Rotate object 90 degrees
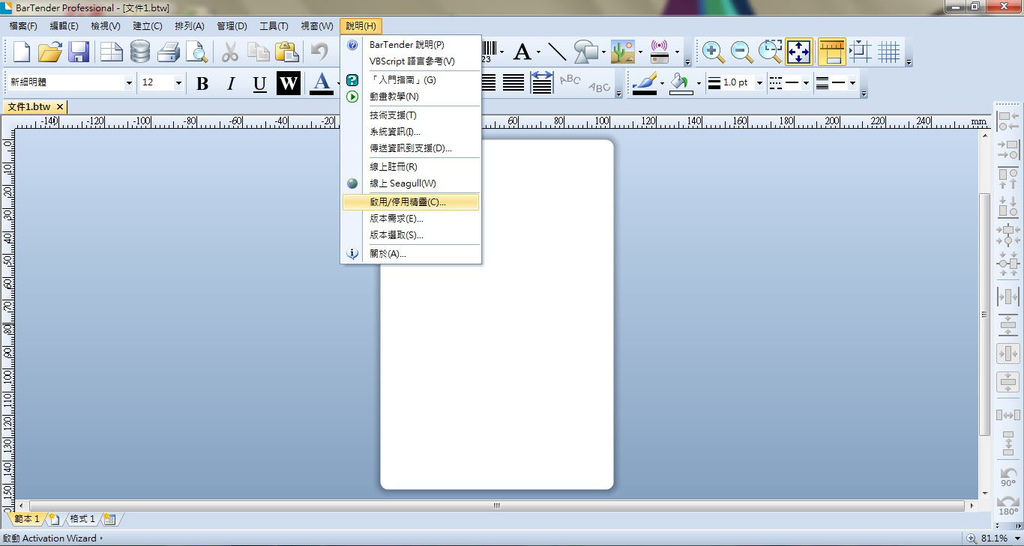This screenshot has height=546, width=1024. [1008, 475]
